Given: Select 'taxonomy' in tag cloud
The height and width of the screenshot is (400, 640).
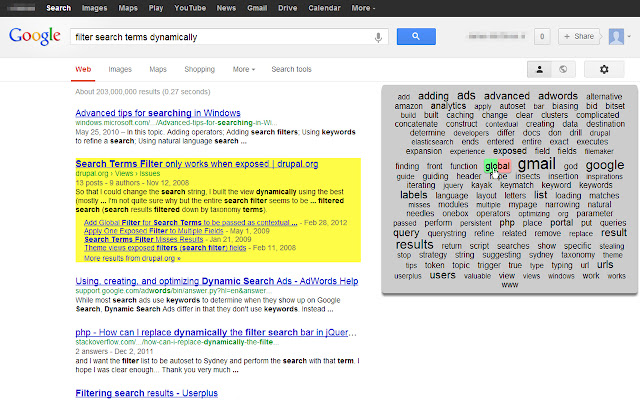Looking at the screenshot, I should [578, 255].
